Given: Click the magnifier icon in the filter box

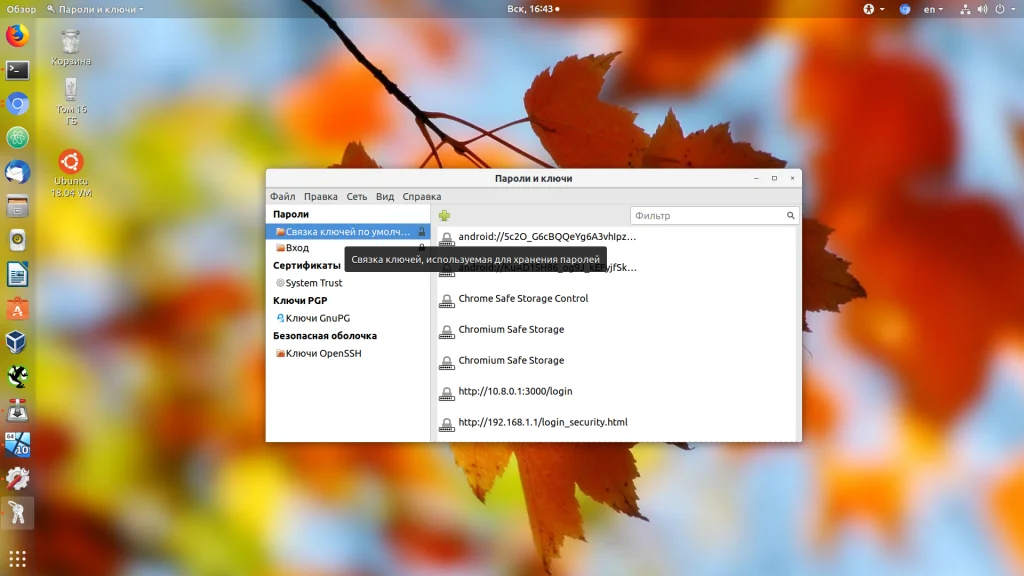Looking at the screenshot, I should [x=790, y=216].
